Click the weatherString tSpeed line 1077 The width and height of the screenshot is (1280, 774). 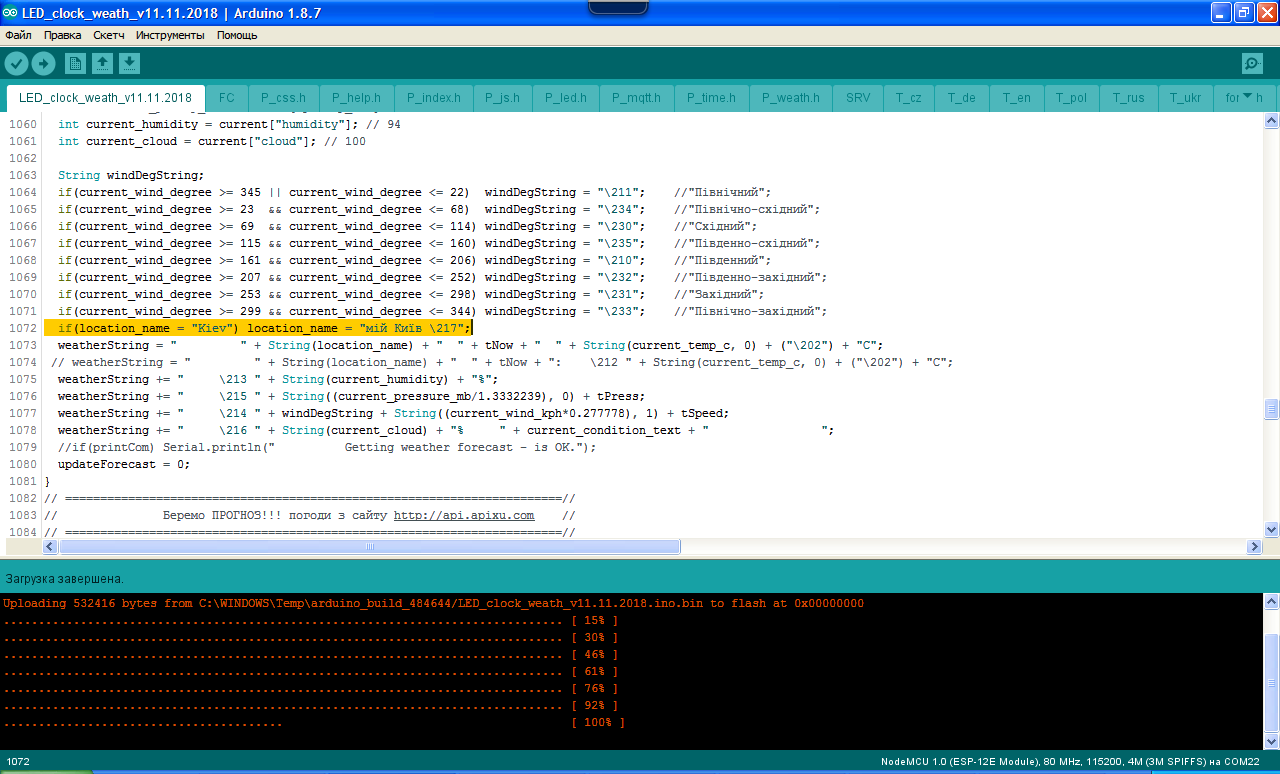(x=394, y=413)
